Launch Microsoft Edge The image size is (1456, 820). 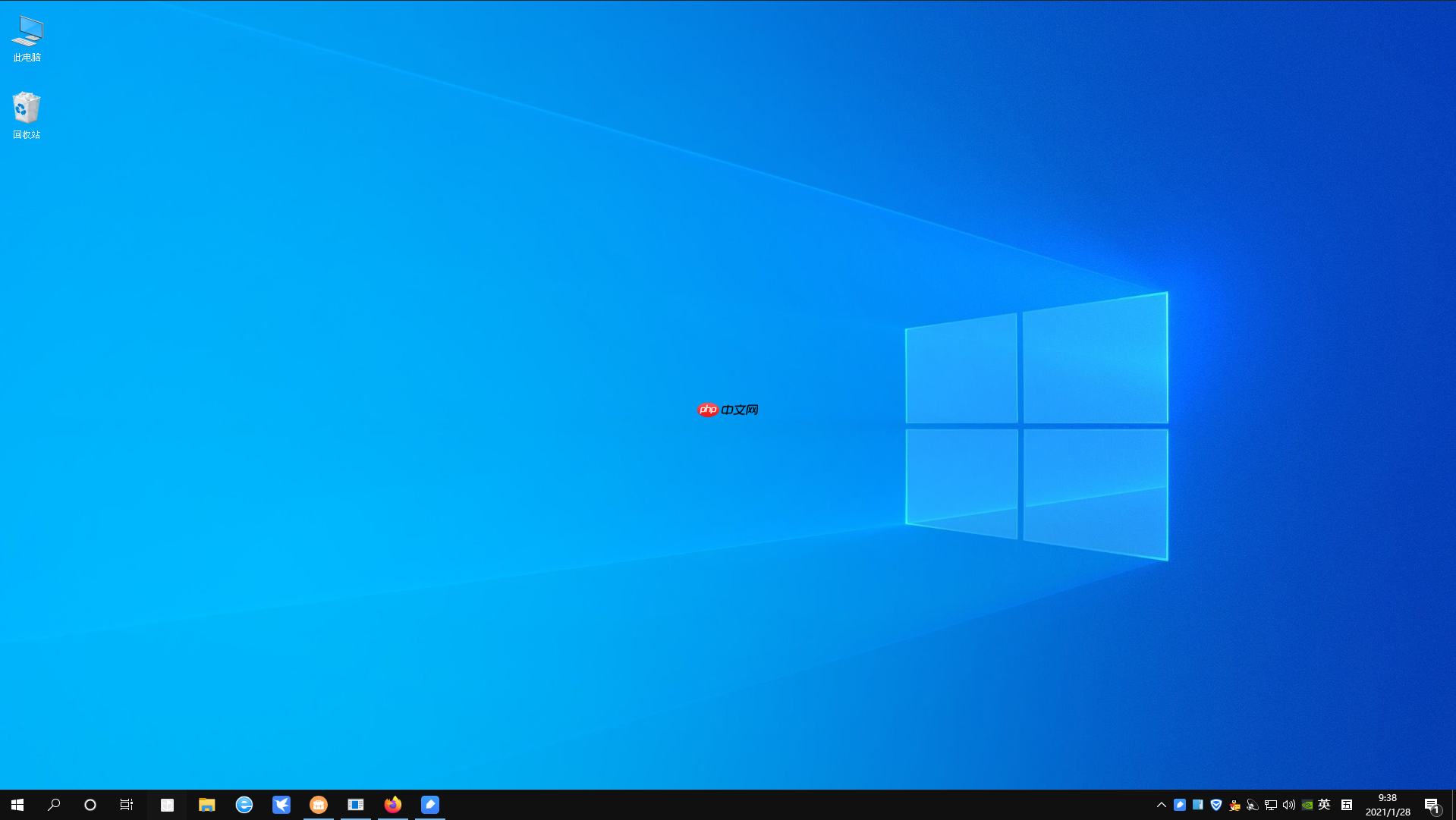point(244,804)
